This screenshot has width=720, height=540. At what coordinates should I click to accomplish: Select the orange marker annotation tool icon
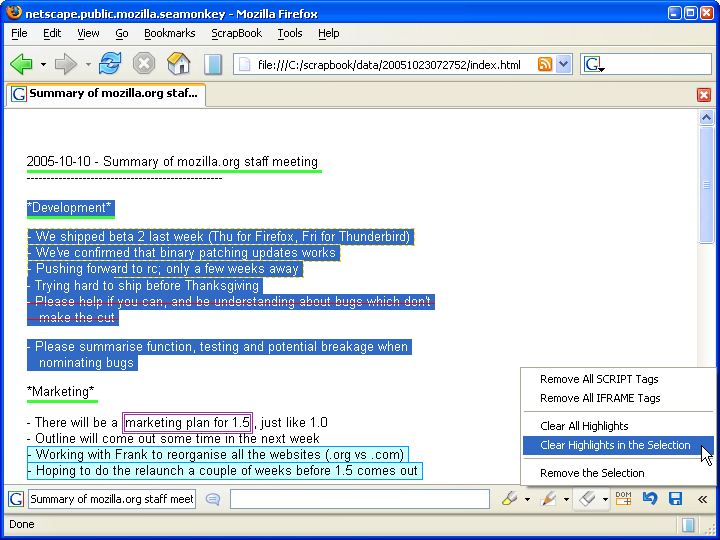coord(549,499)
